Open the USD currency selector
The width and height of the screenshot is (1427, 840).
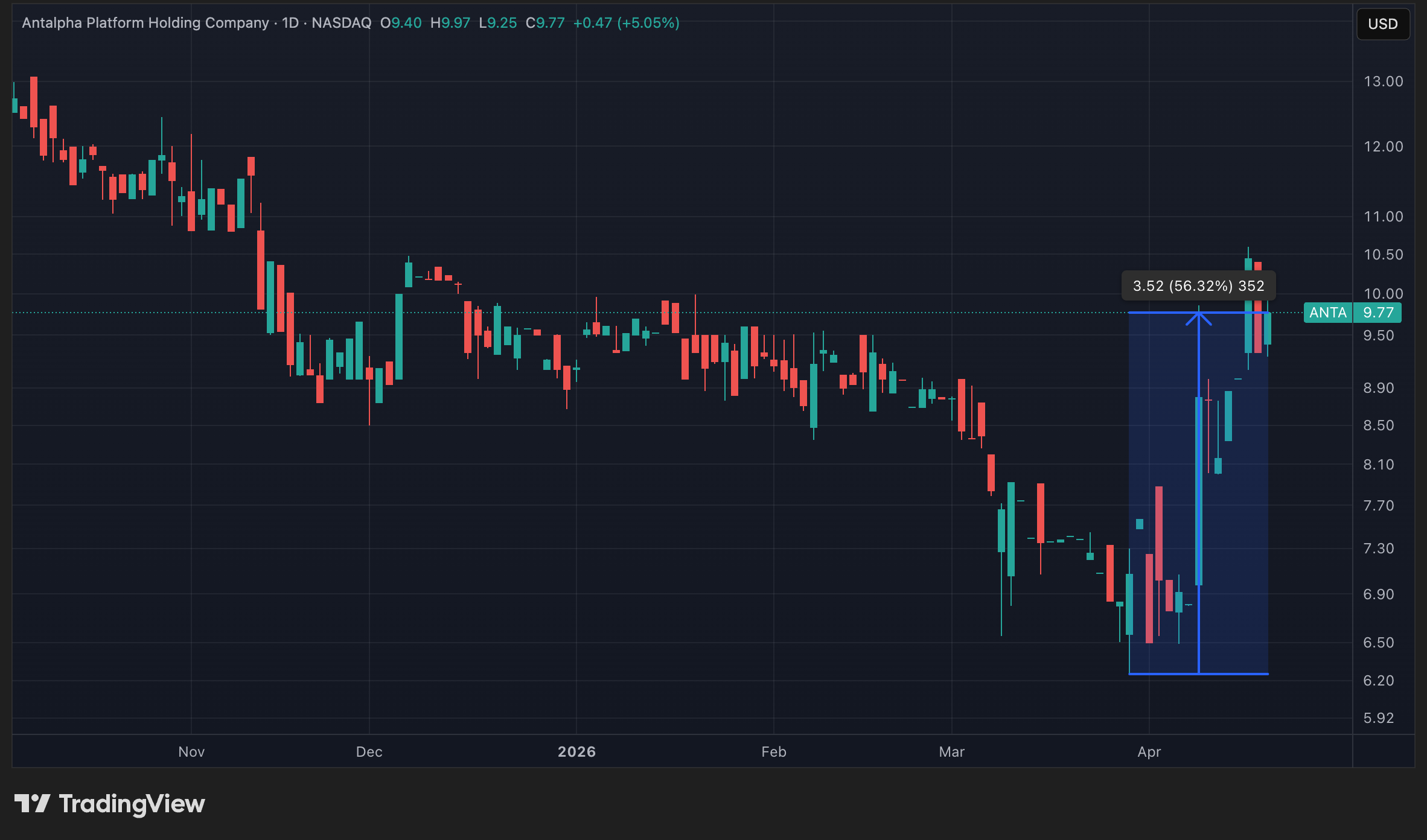tap(1382, 24)
